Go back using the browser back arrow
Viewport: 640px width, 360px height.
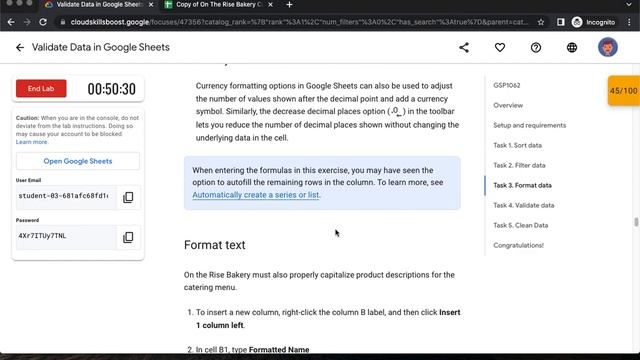click(11, 22)
